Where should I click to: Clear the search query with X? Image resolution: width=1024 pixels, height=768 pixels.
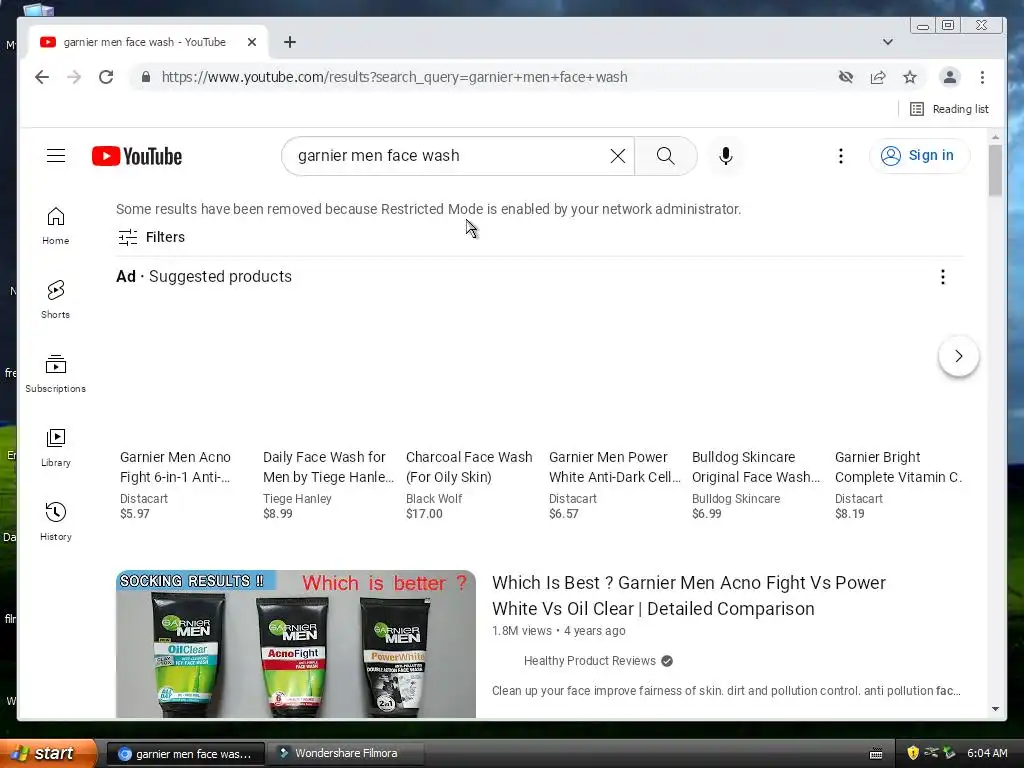pos(617,155)
